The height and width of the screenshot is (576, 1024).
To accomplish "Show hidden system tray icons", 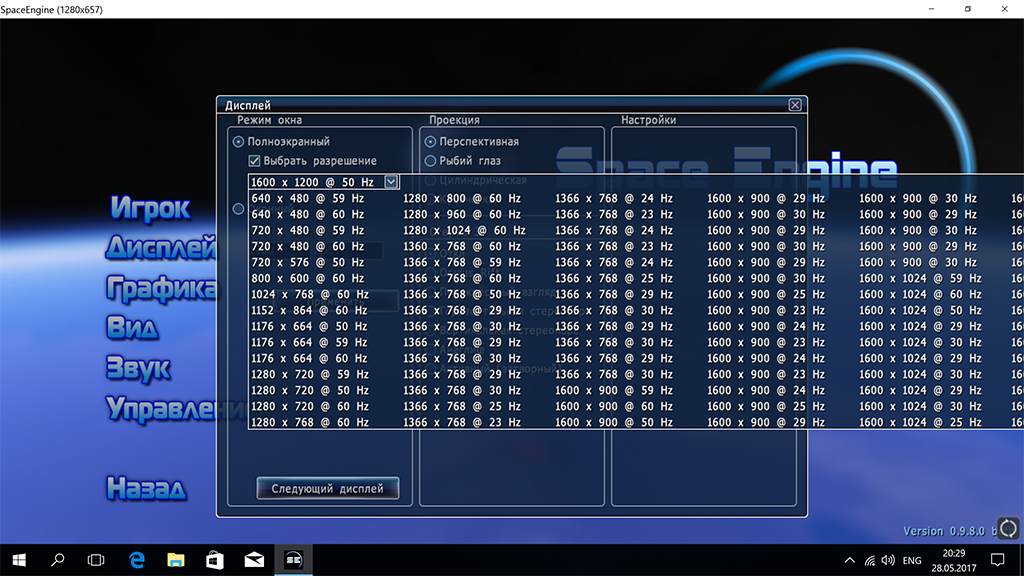I will pyautogui.click(x=850, y=560).
